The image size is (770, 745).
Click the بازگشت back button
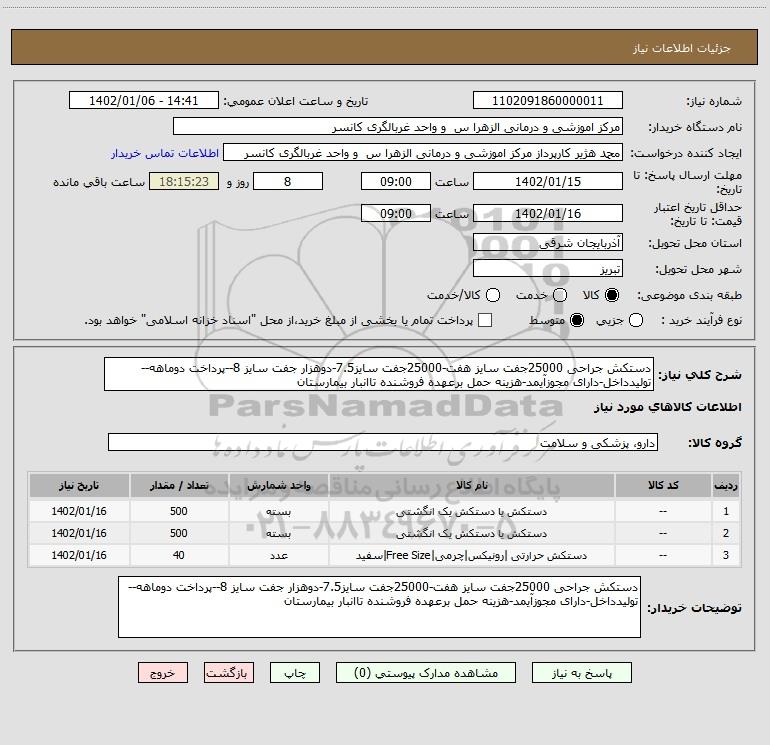point(229,673)
